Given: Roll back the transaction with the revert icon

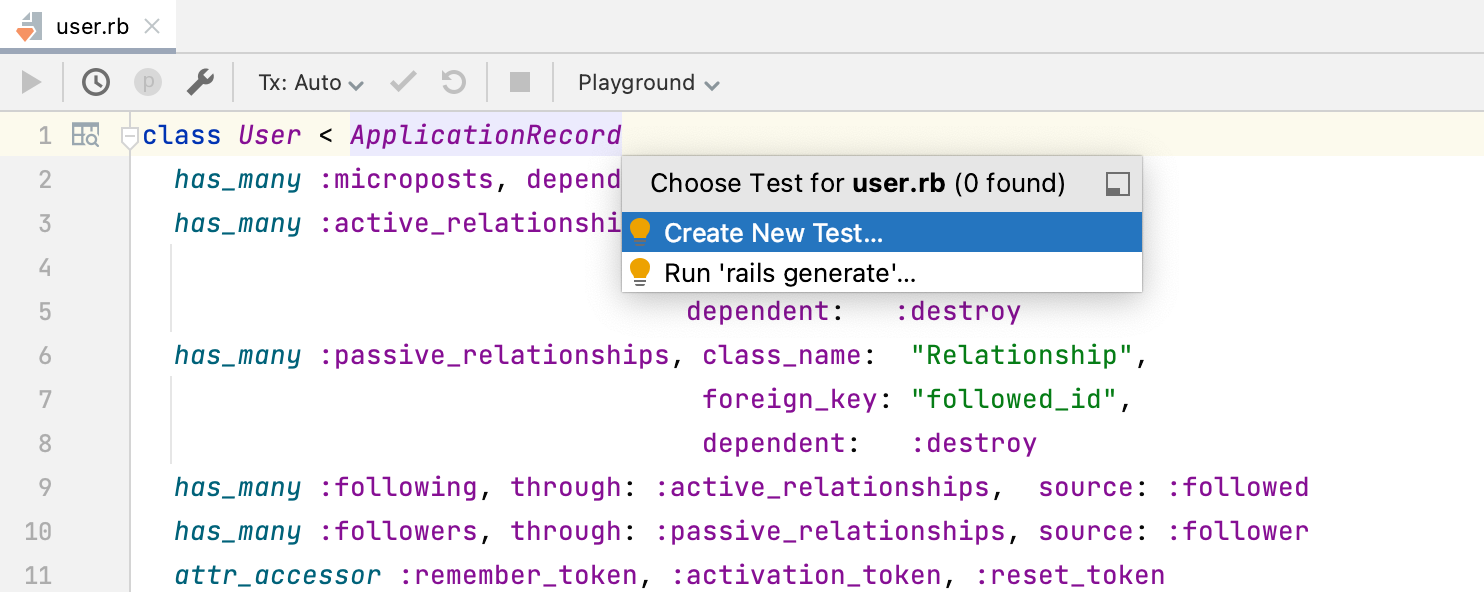Looking at the screenshot, I should (452, 82).
